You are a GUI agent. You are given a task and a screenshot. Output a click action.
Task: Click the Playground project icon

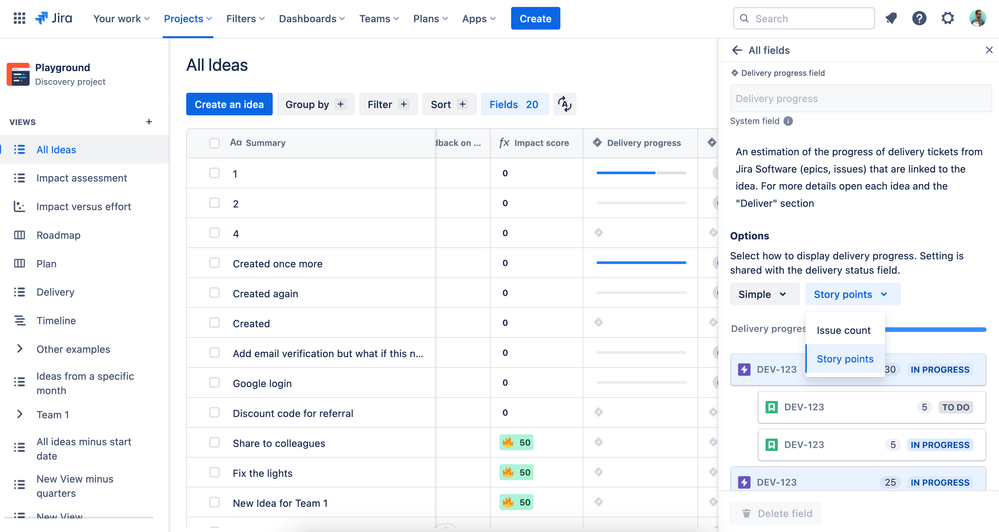[x=18, y=75]
